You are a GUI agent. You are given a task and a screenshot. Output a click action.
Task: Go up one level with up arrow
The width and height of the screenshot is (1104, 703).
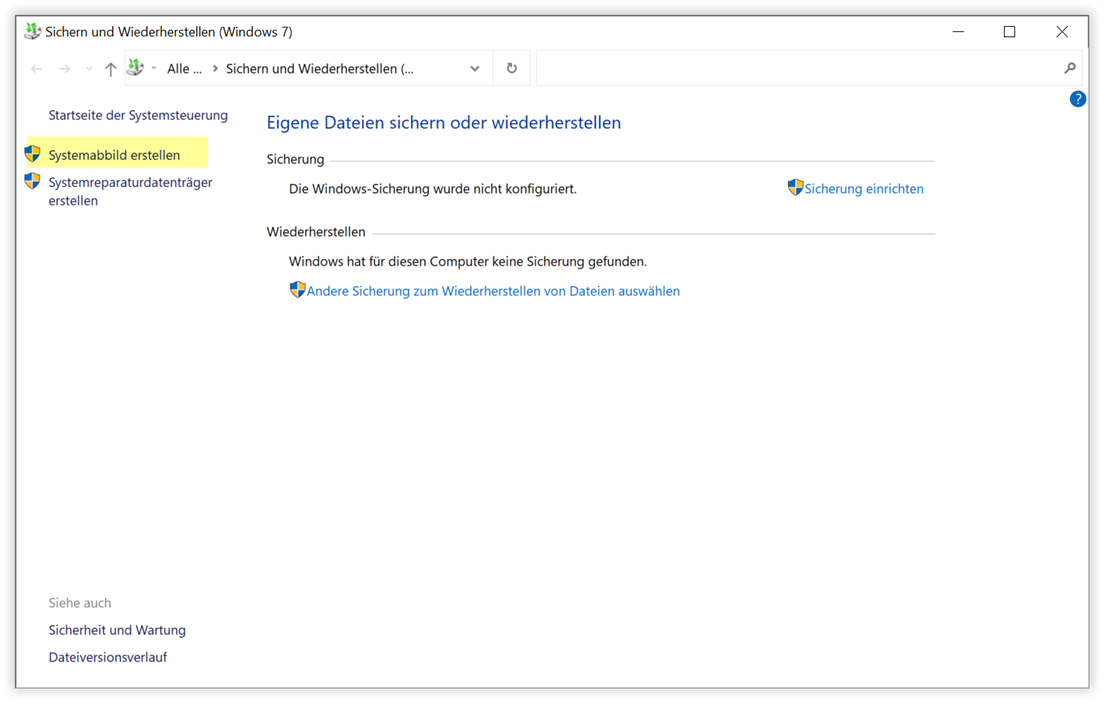[x=111, y=68]
